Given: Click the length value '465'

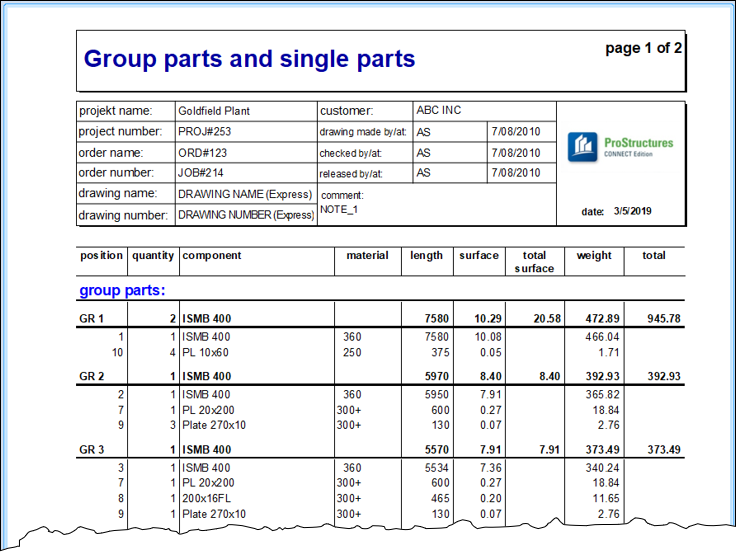Looking at the screenshot, I should click(x=440, y=498).
